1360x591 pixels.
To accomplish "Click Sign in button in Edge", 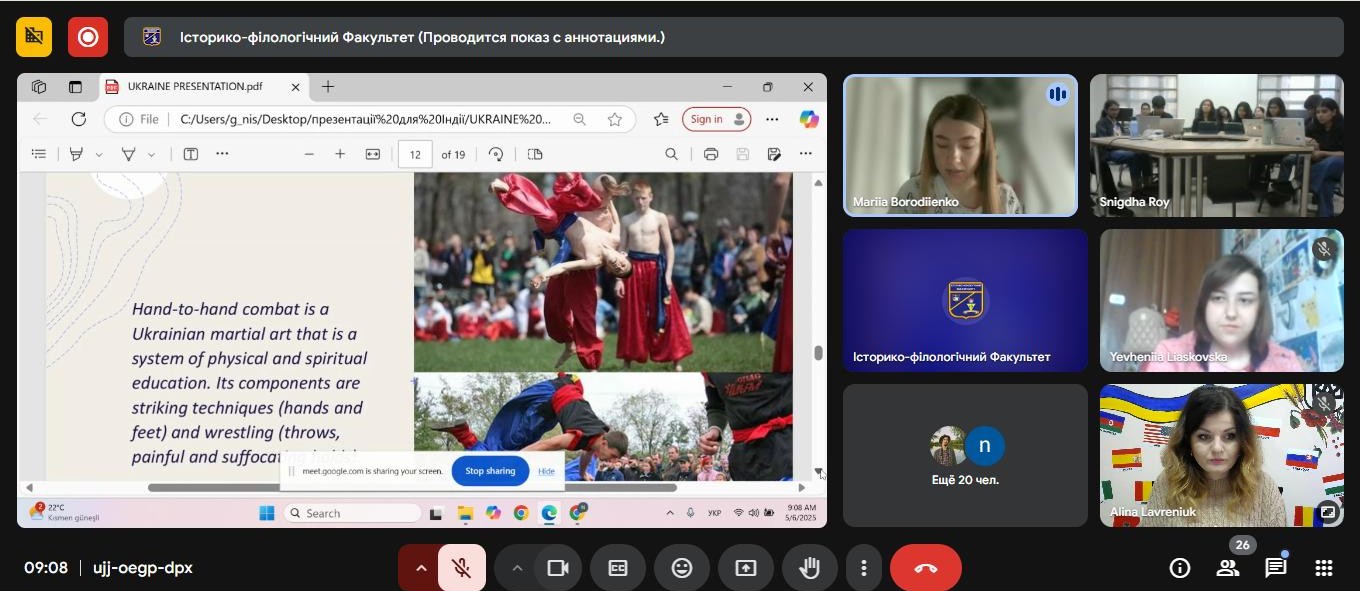I will tap(717, 119).
